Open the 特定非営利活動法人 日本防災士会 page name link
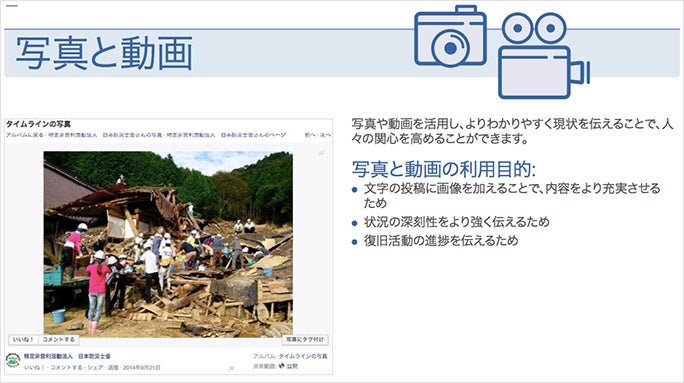This screenshot has width=684, height=383. pyautogui.click(x=67, y=356)
